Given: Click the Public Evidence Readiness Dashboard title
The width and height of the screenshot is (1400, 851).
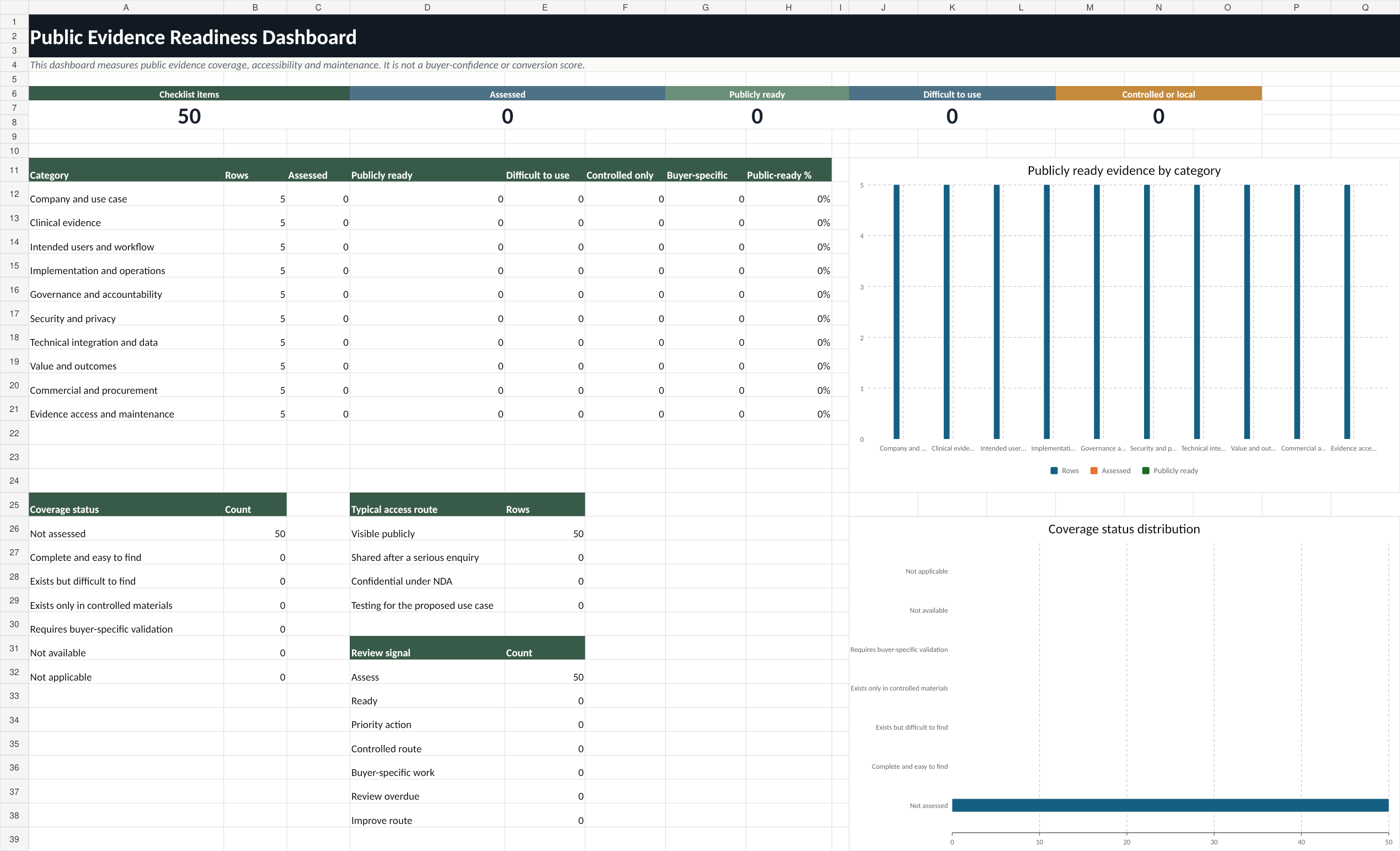Looking at the screenshot, I should click(x=193, y=38).
